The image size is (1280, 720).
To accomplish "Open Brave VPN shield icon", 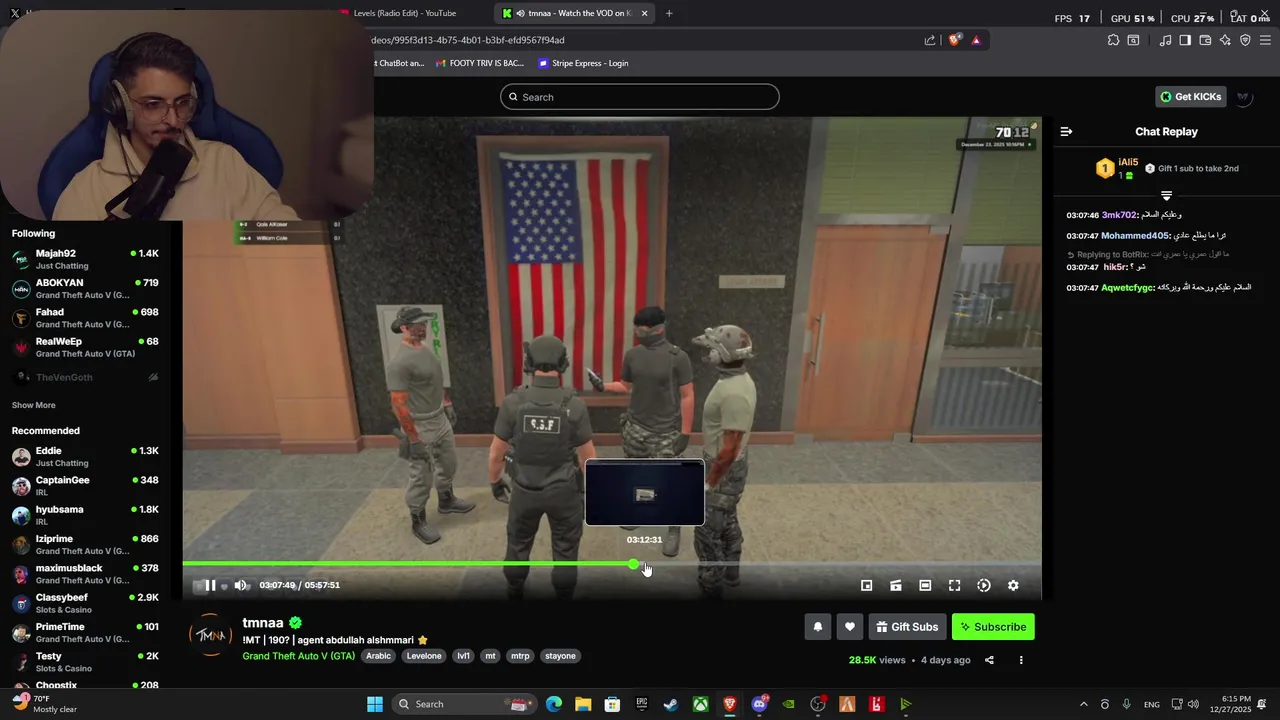I will pos(1245,40).
